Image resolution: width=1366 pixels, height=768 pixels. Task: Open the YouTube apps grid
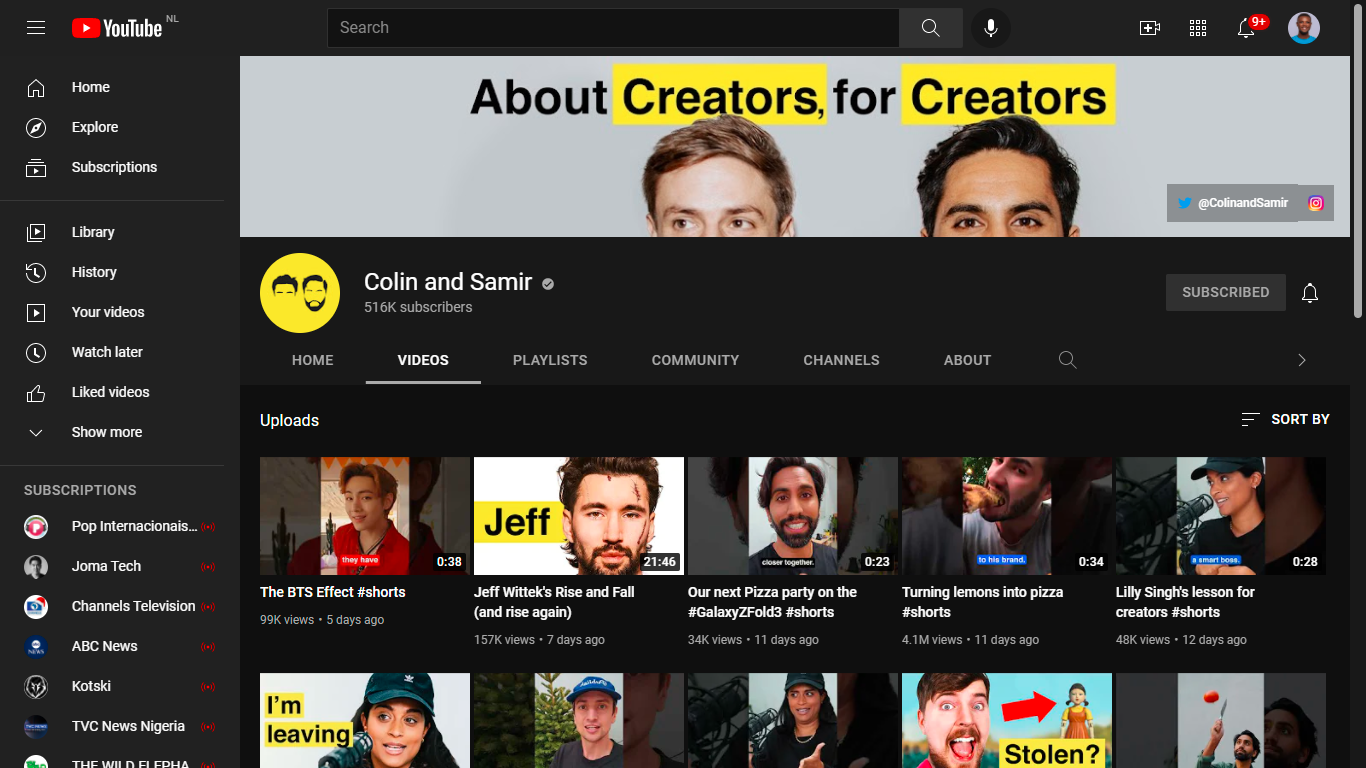1198,28
